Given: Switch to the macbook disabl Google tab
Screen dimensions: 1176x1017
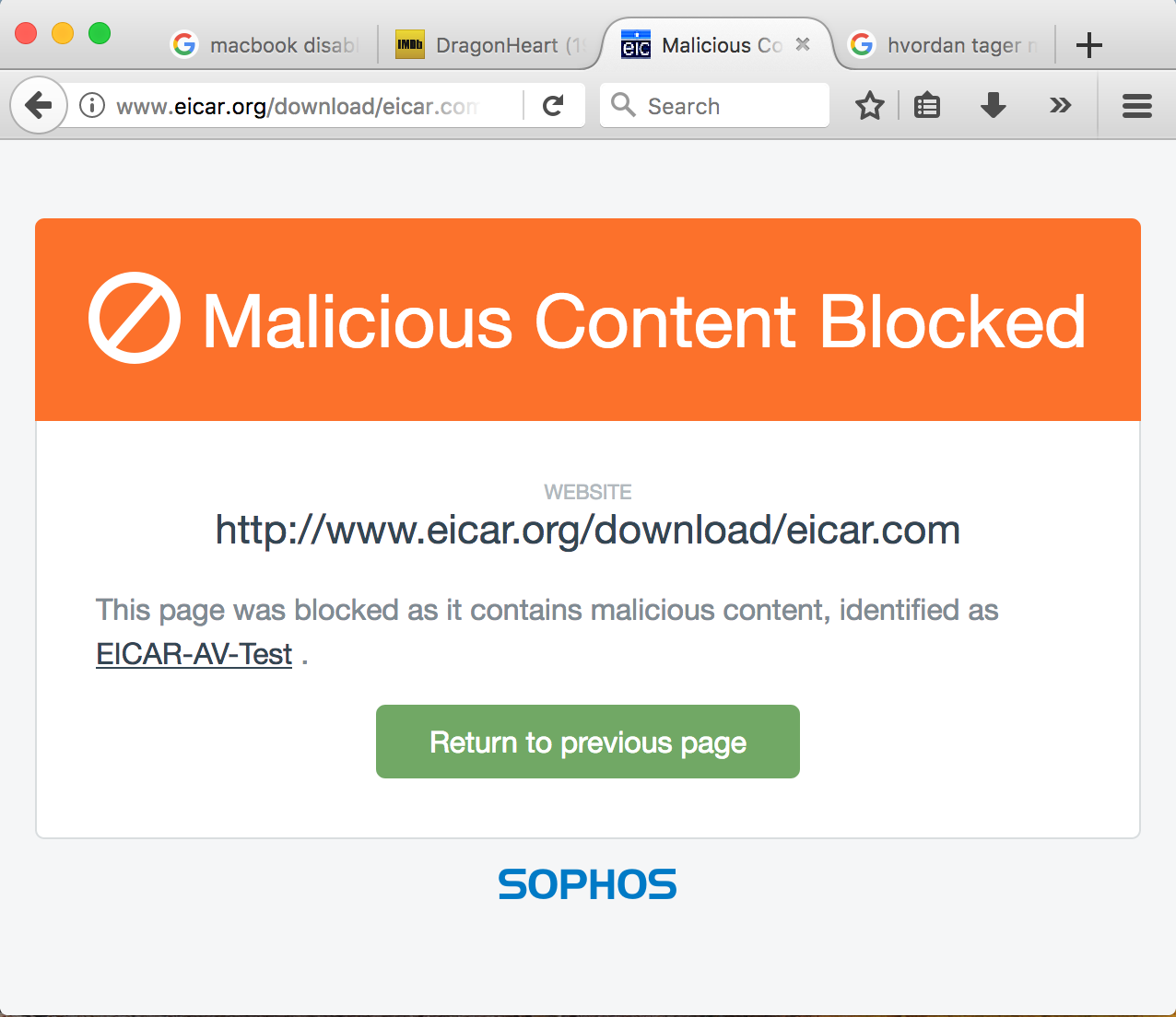Looking at the screenshot, I should [266, 44].
